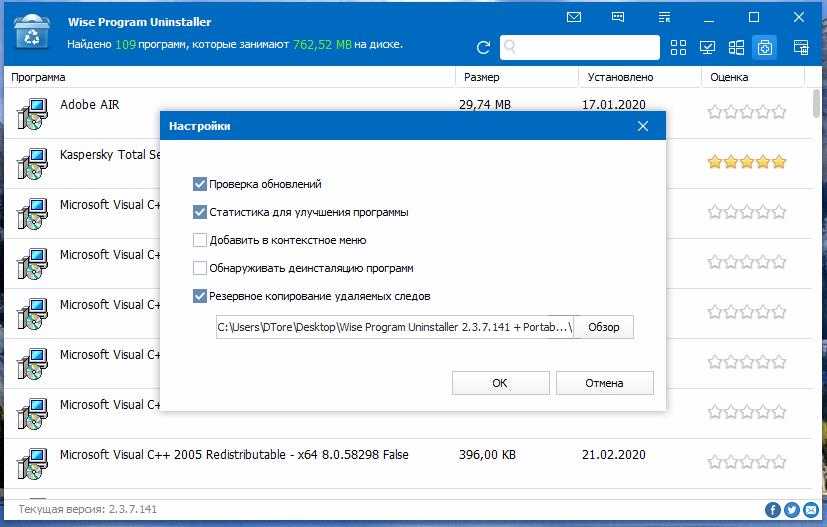This screenshot has height=527, width=827.
Task: Click the search field in the toolbar
Action: coord(580,47)
